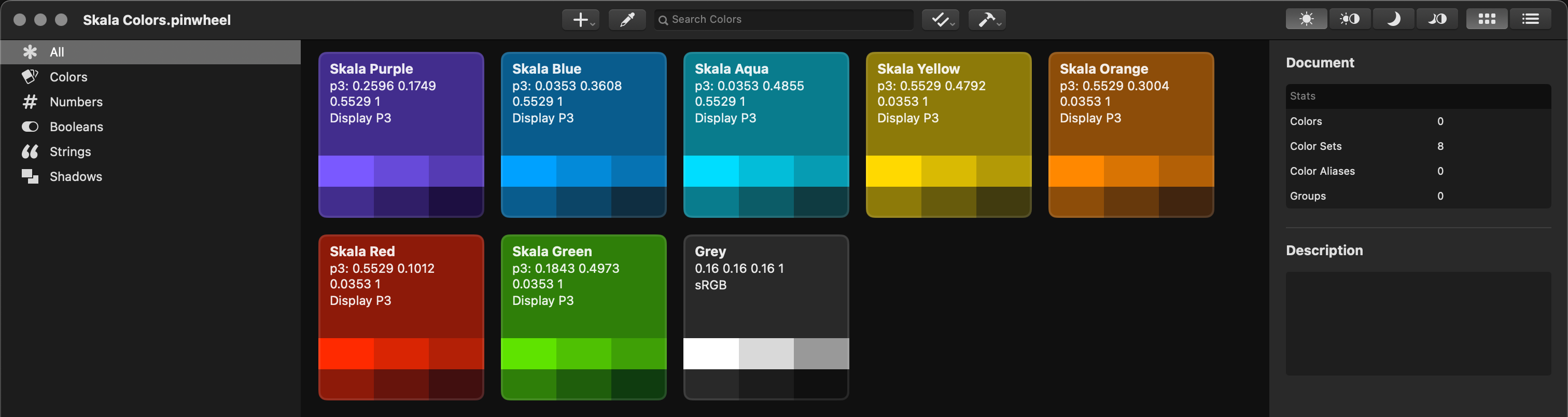
Task: Switch to list view
Action: [1530, 20]
